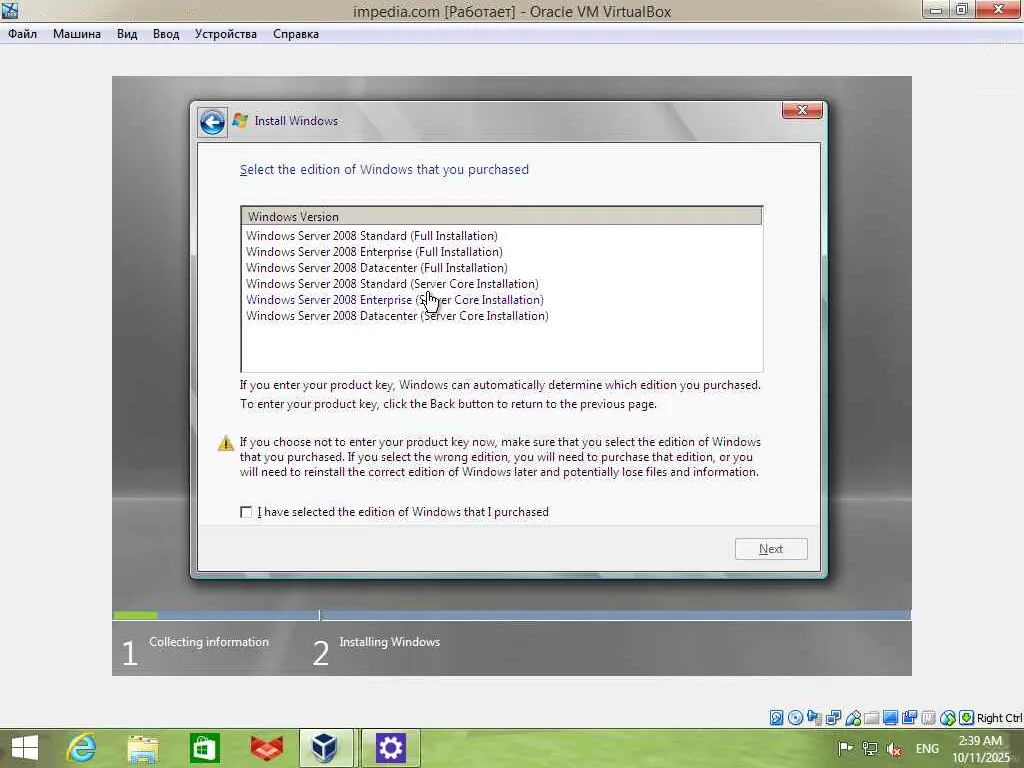Open the network tray icon
The image size is (1024, 768).
point(869,748)
